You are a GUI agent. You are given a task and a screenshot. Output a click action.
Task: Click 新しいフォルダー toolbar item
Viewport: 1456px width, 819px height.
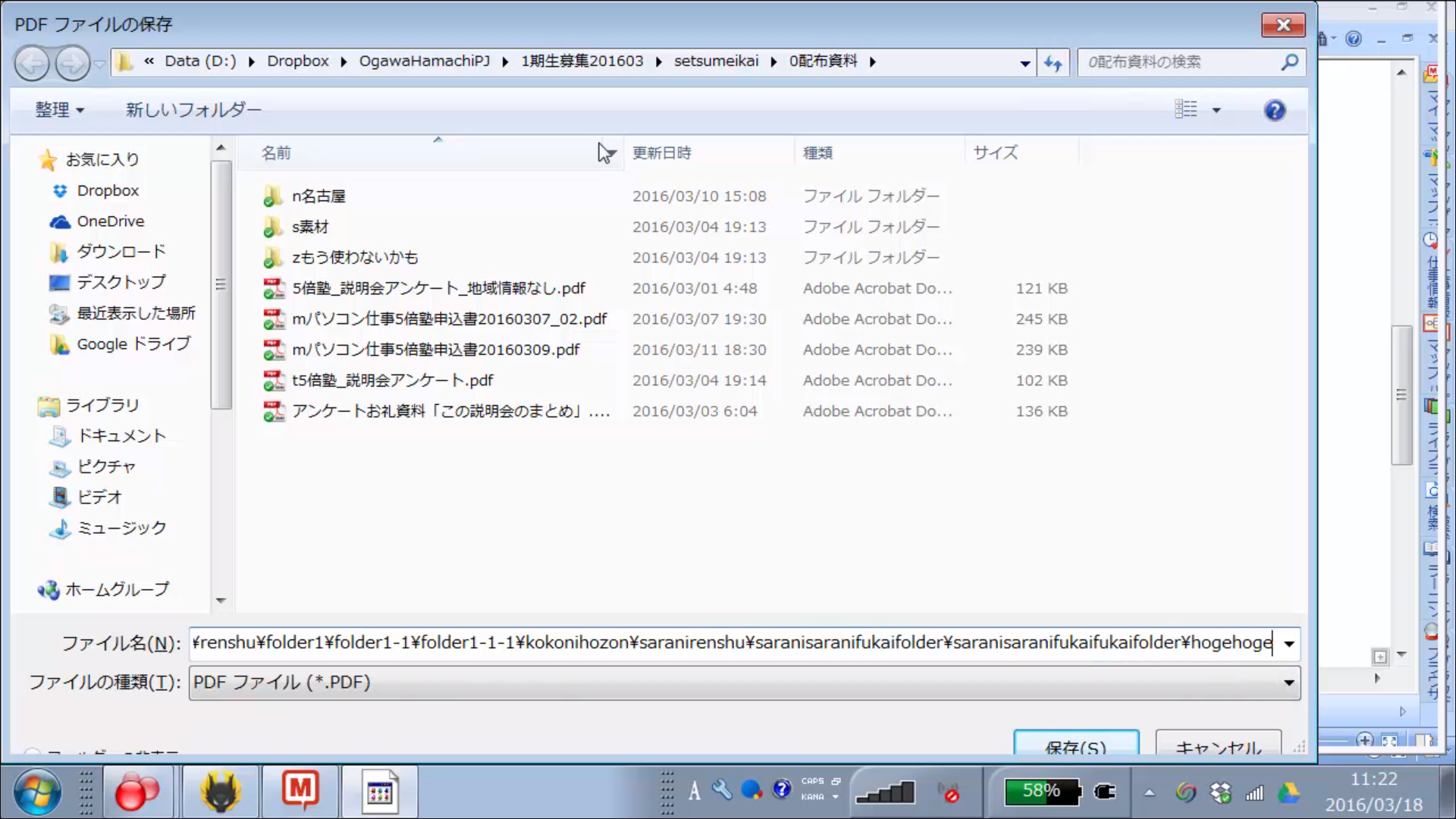tap(193, 110)
